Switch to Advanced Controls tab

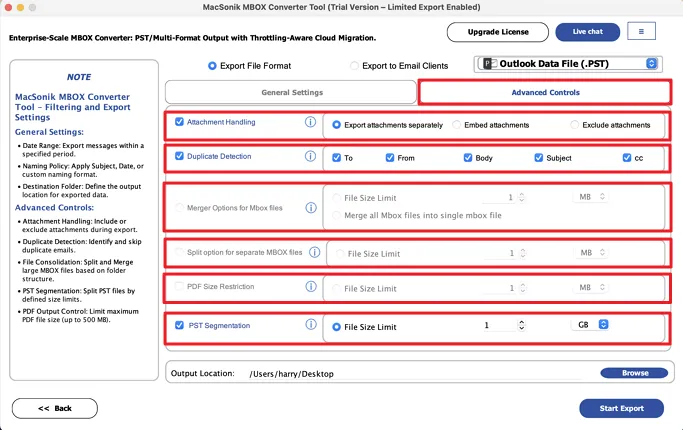point(545,92)
